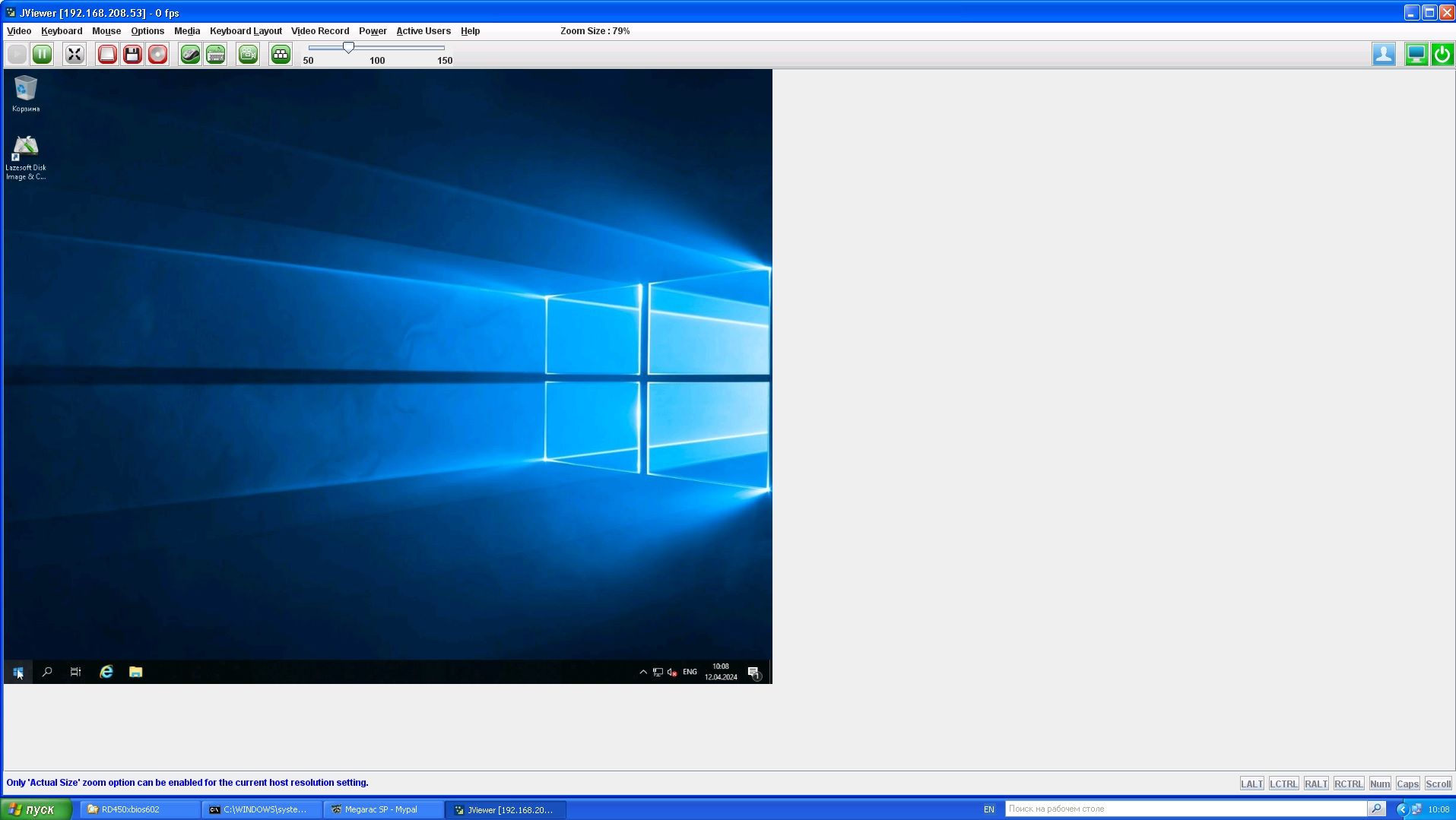Image resolution: width=1456 pixels, height=820 pixels.
Task: Expand the local hidden tray icons arrow
Action: (x=1402, y=809)
